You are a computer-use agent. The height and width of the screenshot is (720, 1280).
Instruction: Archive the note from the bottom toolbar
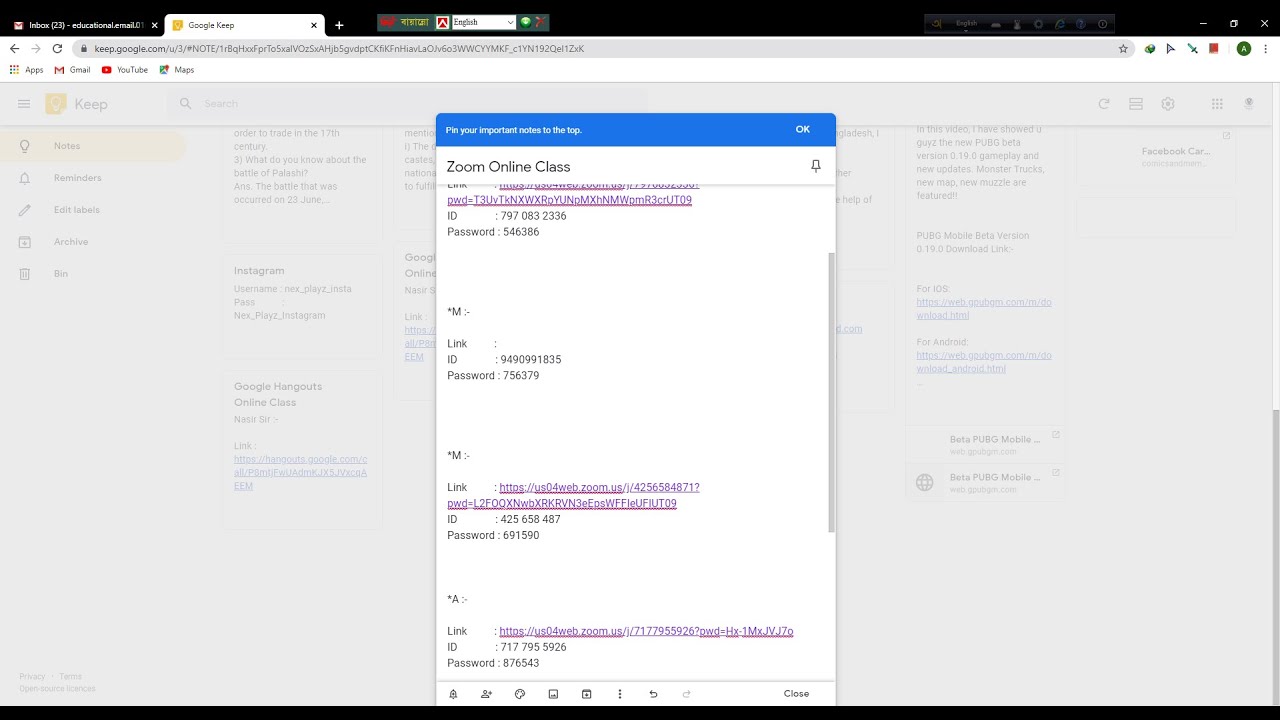tap(586, 694)
